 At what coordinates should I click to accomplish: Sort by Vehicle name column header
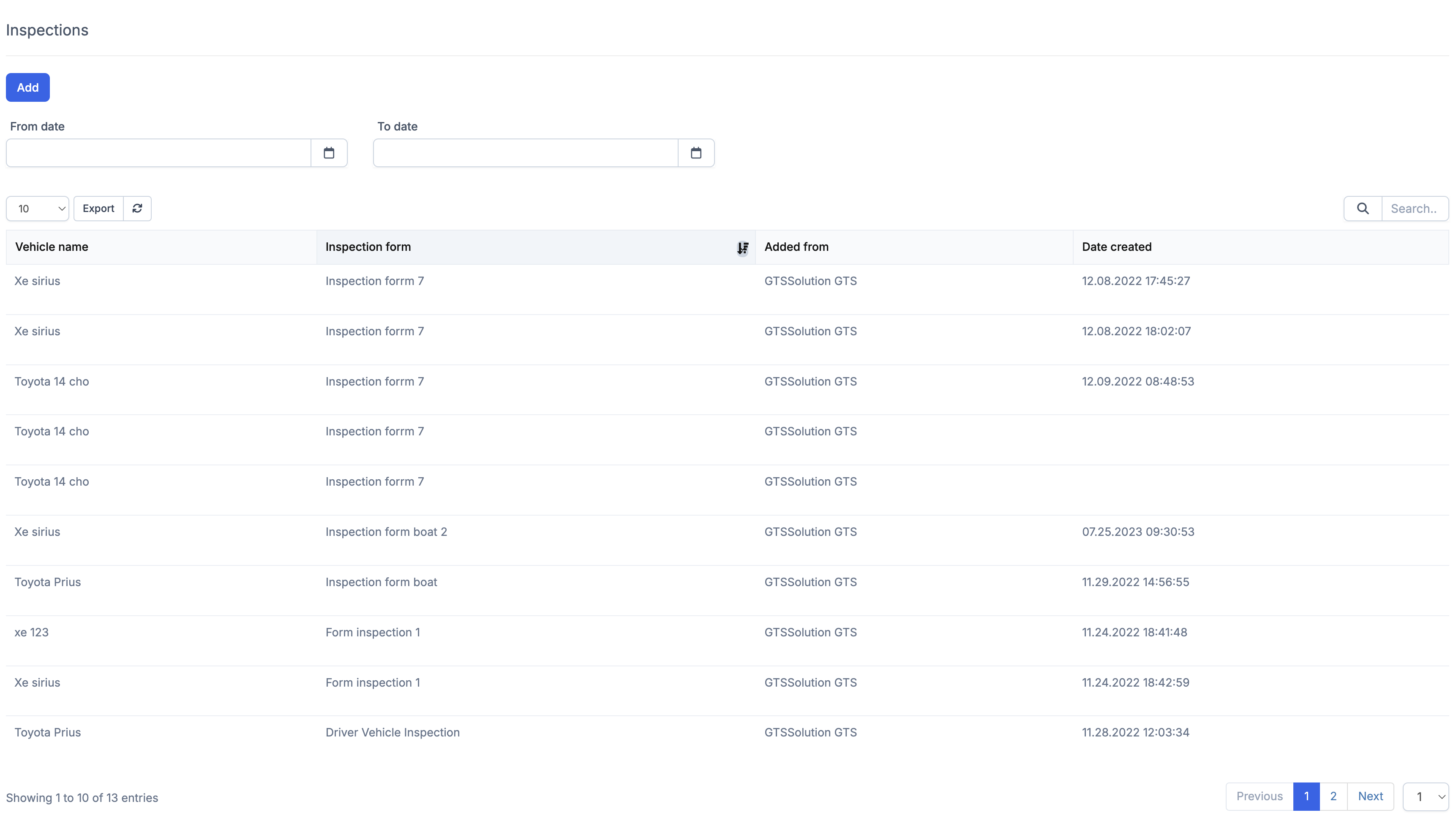52,247
